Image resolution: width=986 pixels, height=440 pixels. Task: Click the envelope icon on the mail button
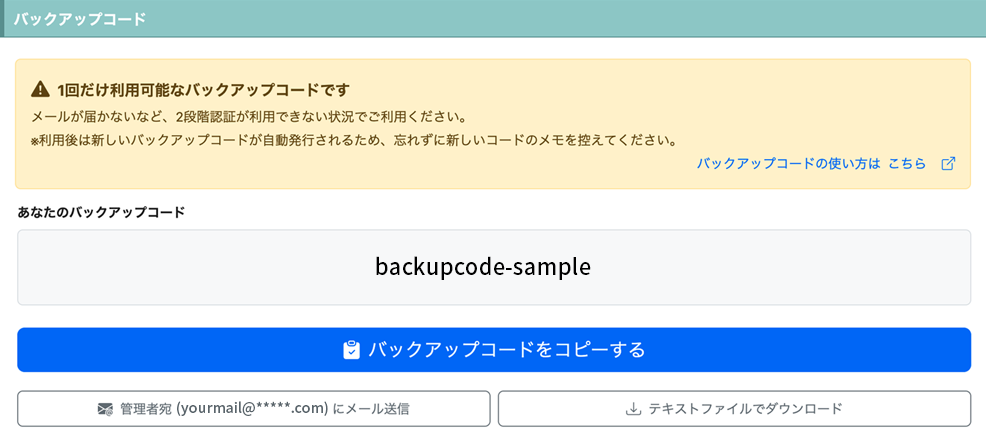[106, 409]
